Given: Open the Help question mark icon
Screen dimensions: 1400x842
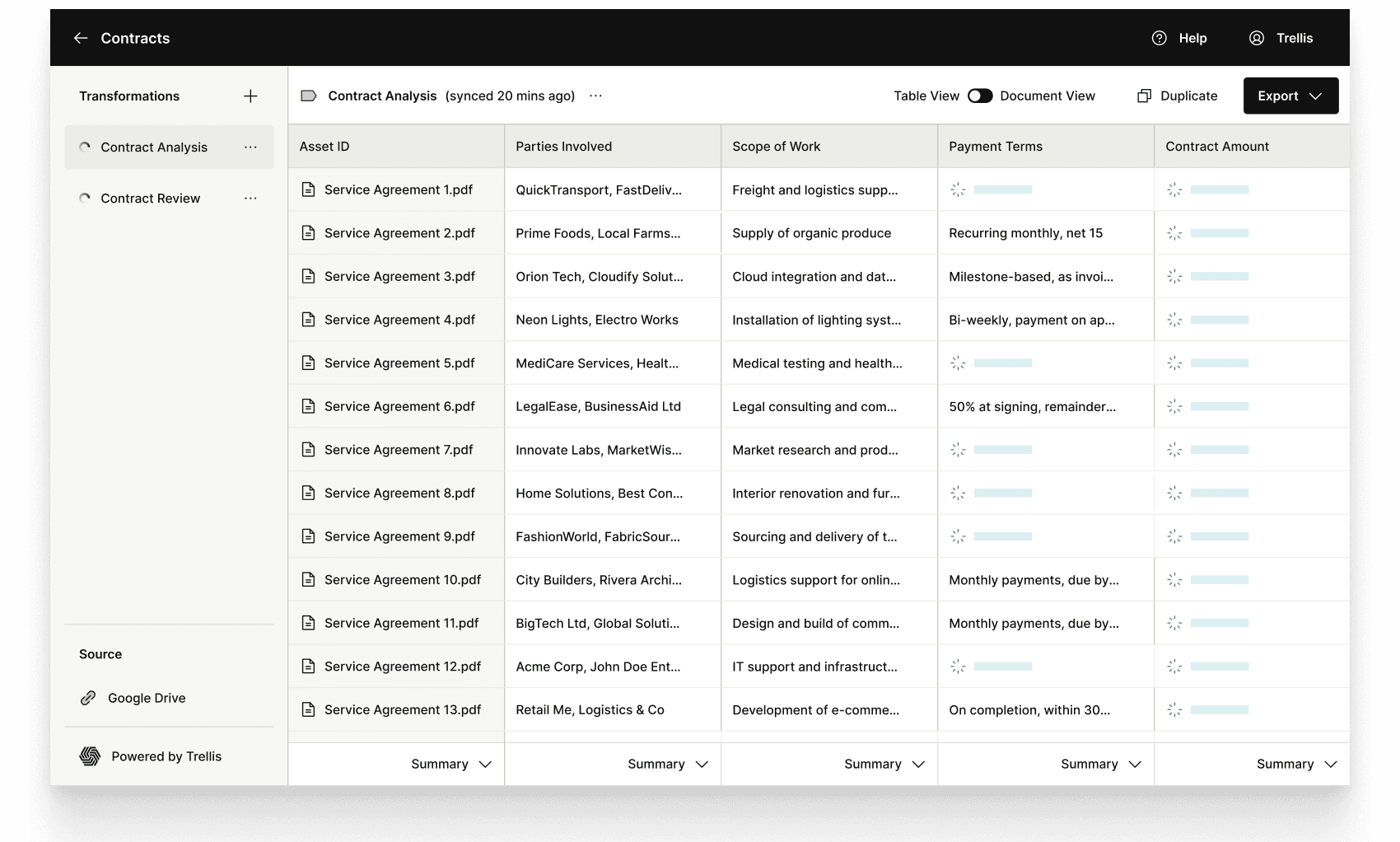Looking at the screenshot, I should [1159, 38].
